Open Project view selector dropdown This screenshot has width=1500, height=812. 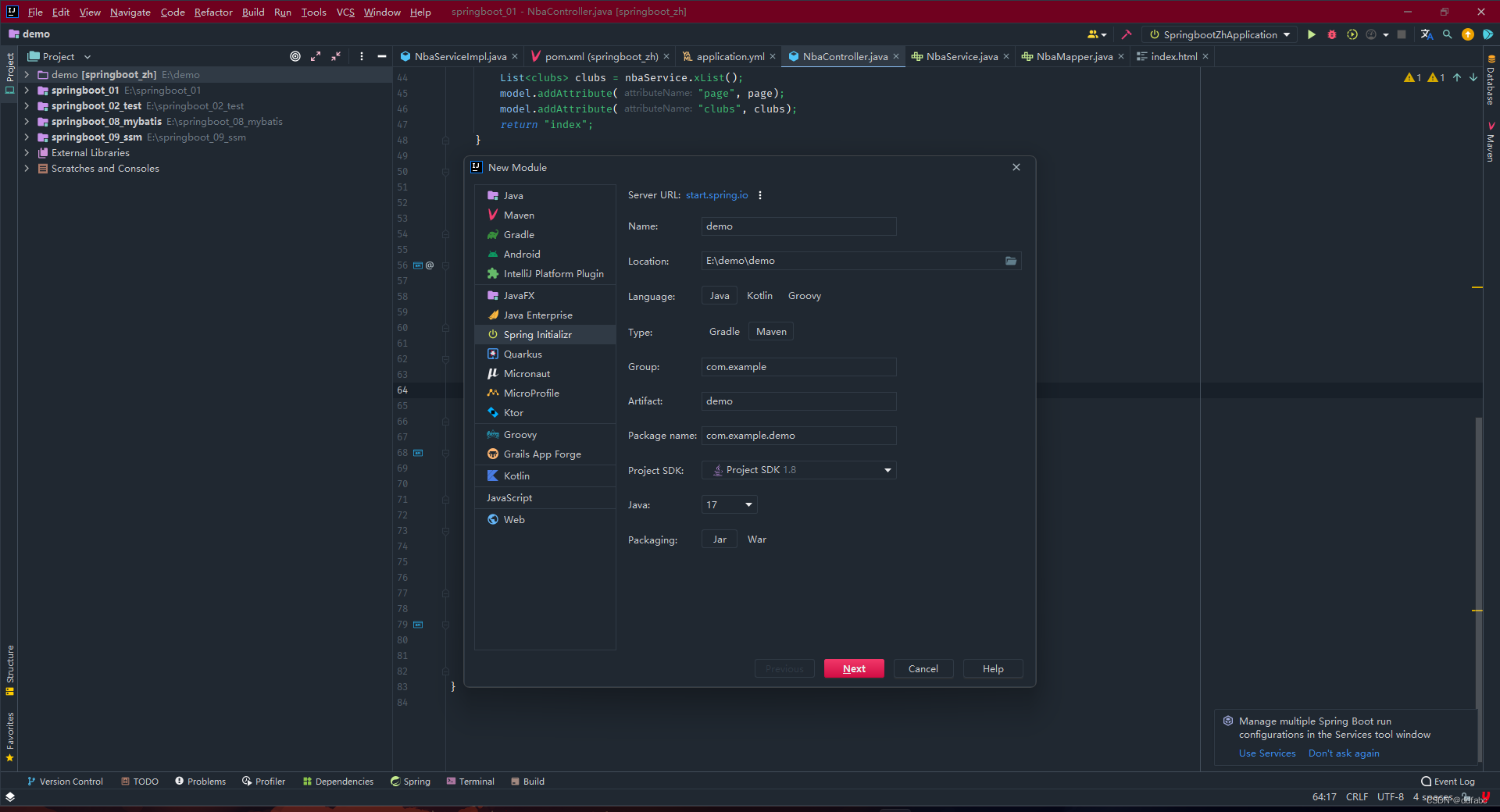click(60, 56)
